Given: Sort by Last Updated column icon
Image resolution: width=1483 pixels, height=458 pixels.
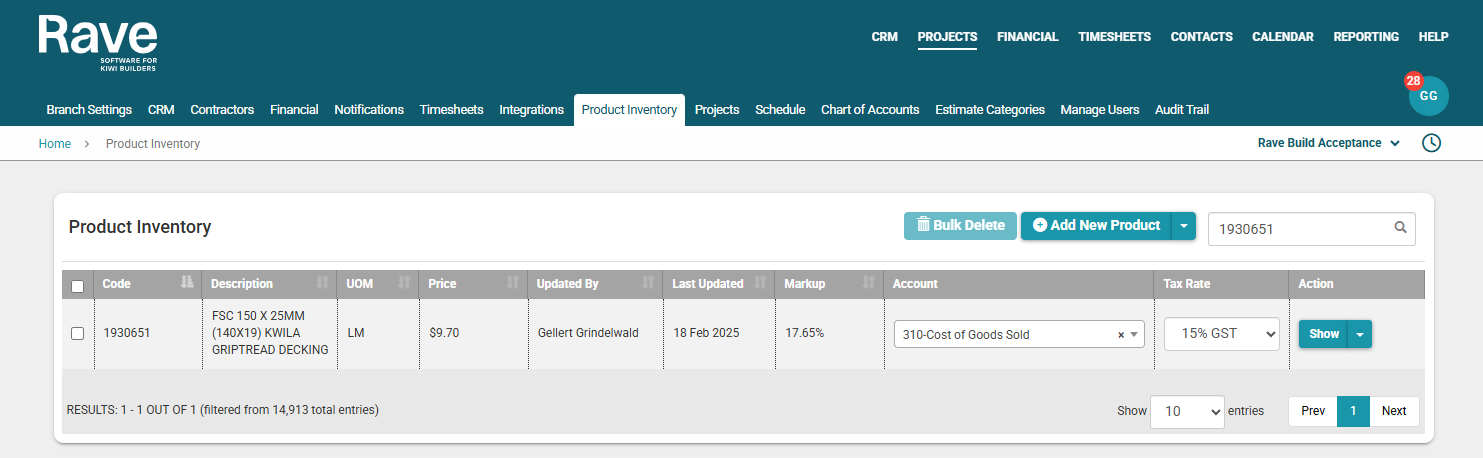Looking at the screenshot, I should point(759,284).
